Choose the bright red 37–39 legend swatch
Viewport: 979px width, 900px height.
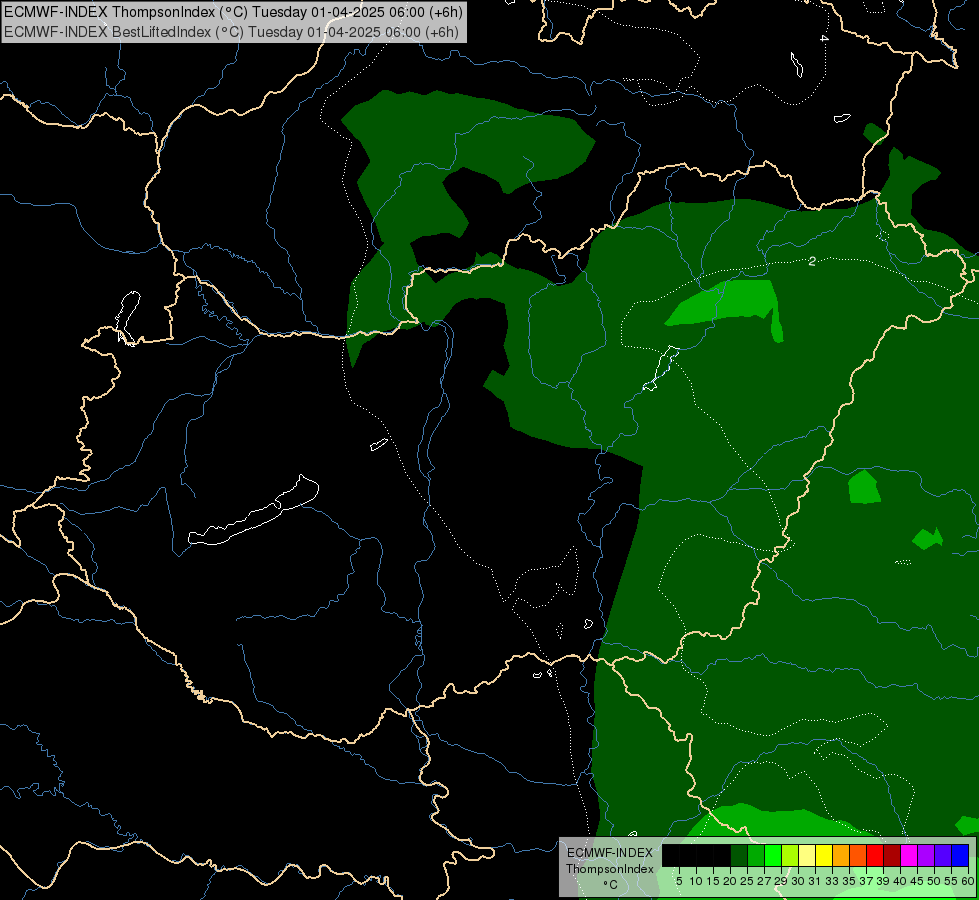(875, 855)
